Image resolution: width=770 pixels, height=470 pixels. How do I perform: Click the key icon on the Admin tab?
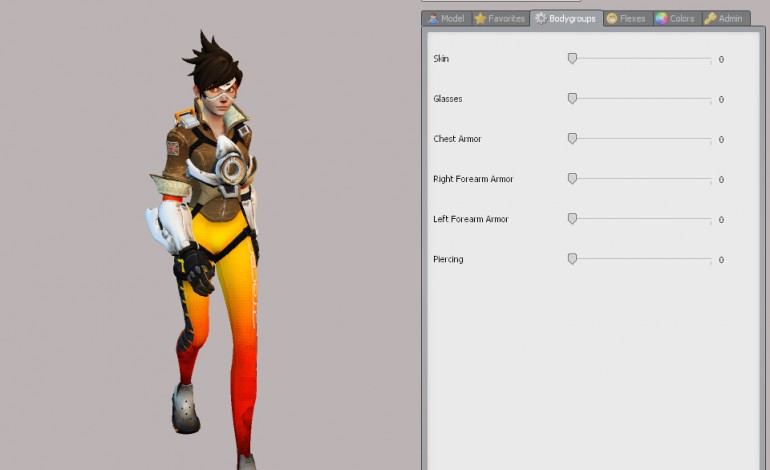[x=710, y=19]
